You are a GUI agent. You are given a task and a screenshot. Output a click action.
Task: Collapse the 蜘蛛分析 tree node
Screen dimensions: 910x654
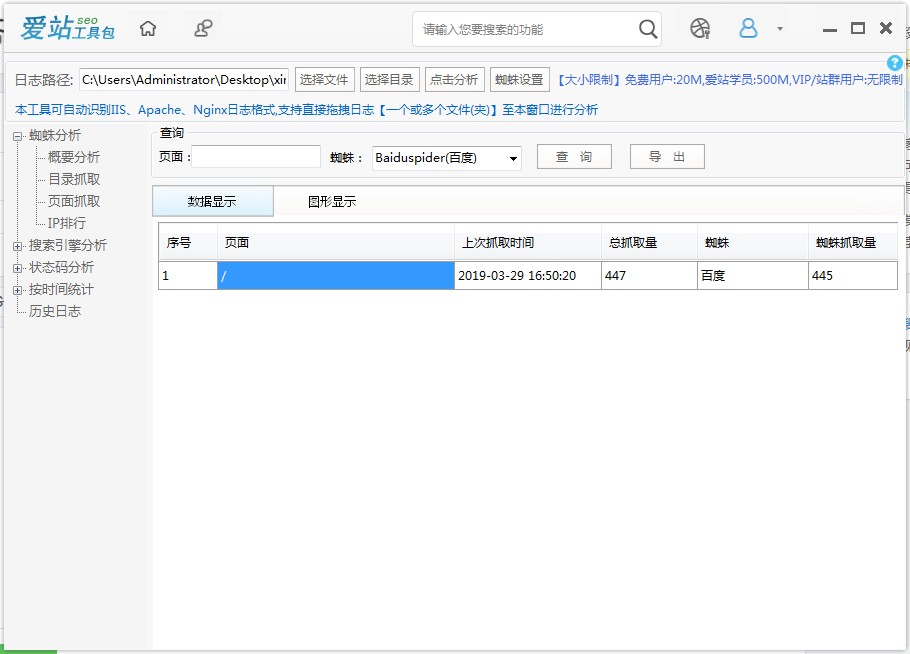point(17,136)
